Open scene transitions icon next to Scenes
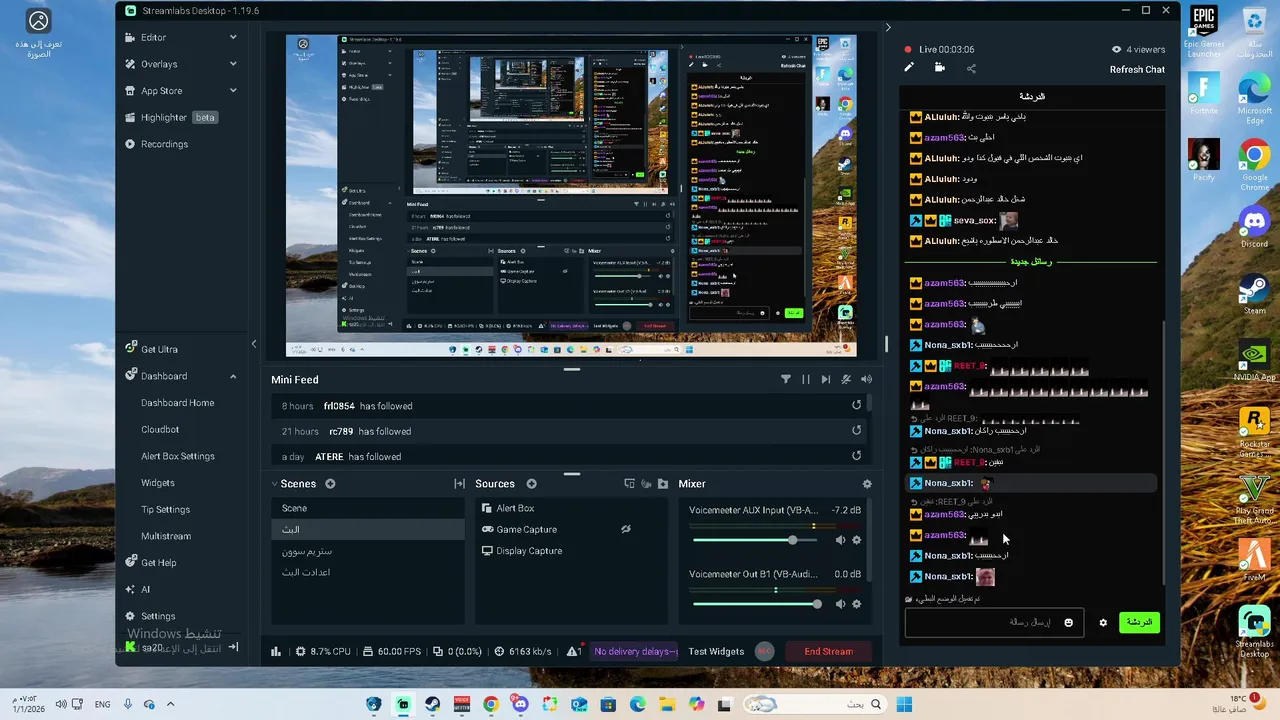 459,484
